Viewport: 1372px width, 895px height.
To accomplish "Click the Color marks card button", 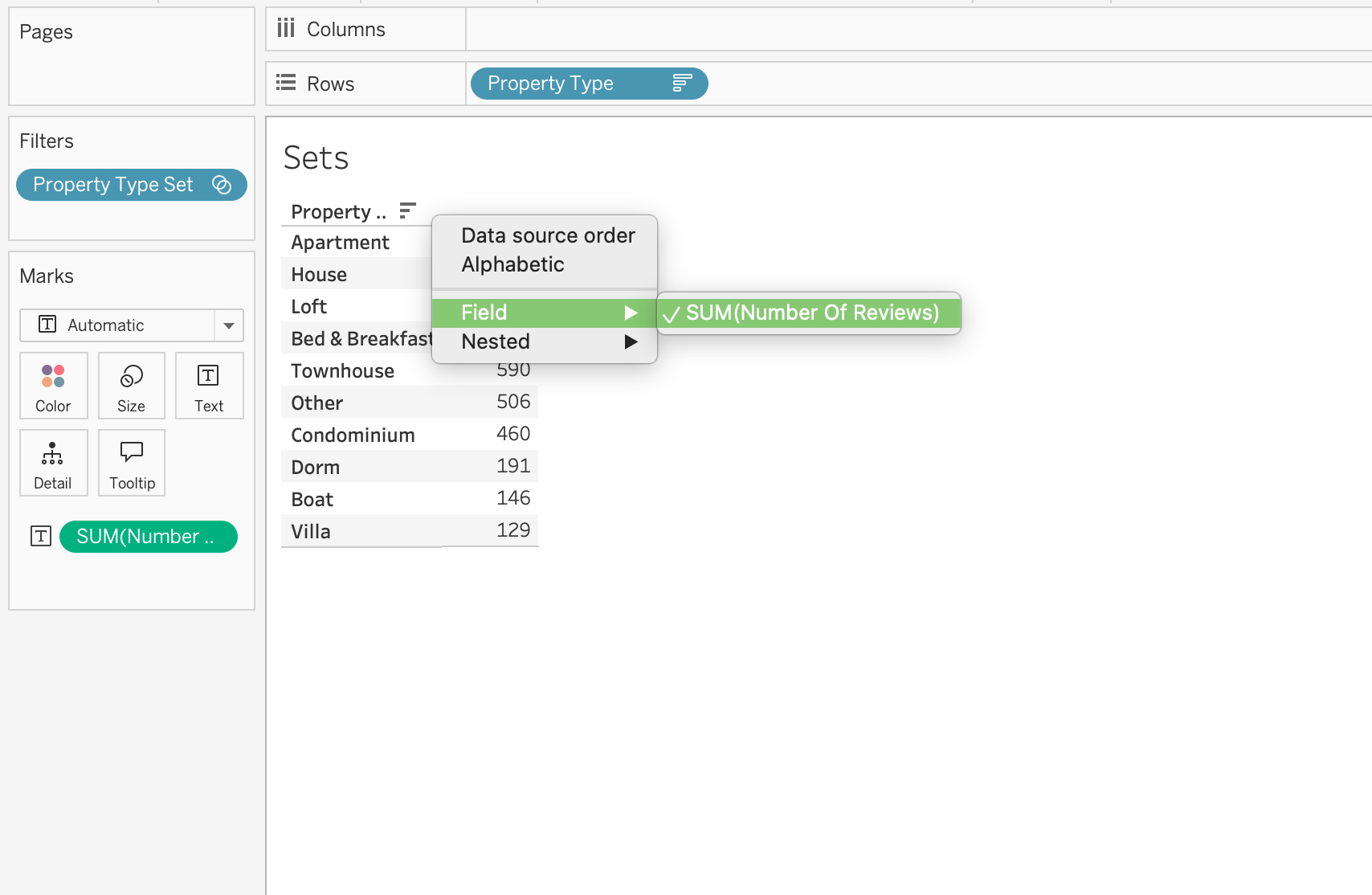I will click(53, 386).
